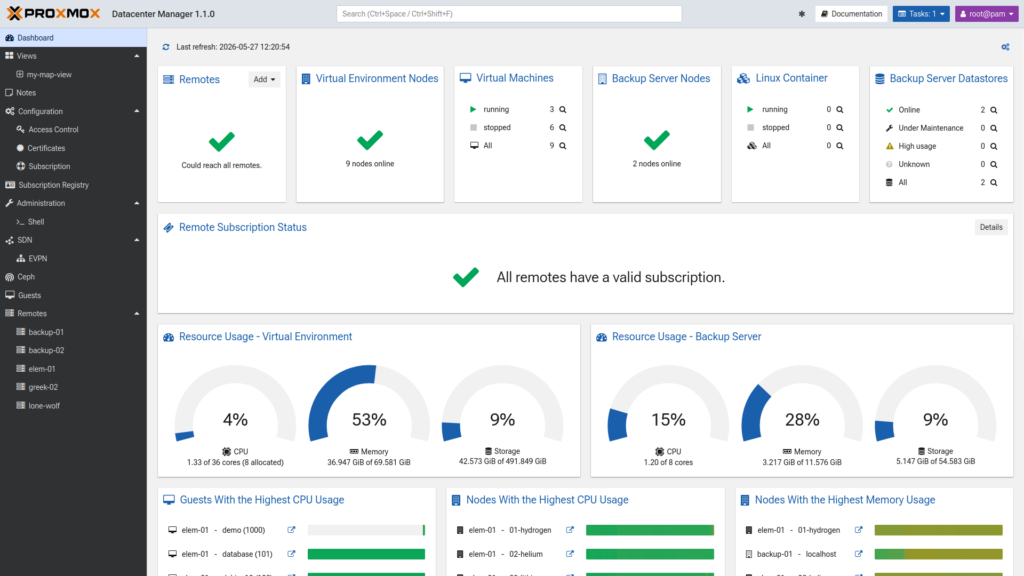This screenshot has height=576, width=1024.
Task: Open external link for 02-helium node
Action: pyautogui.click(x=569, y=554)
